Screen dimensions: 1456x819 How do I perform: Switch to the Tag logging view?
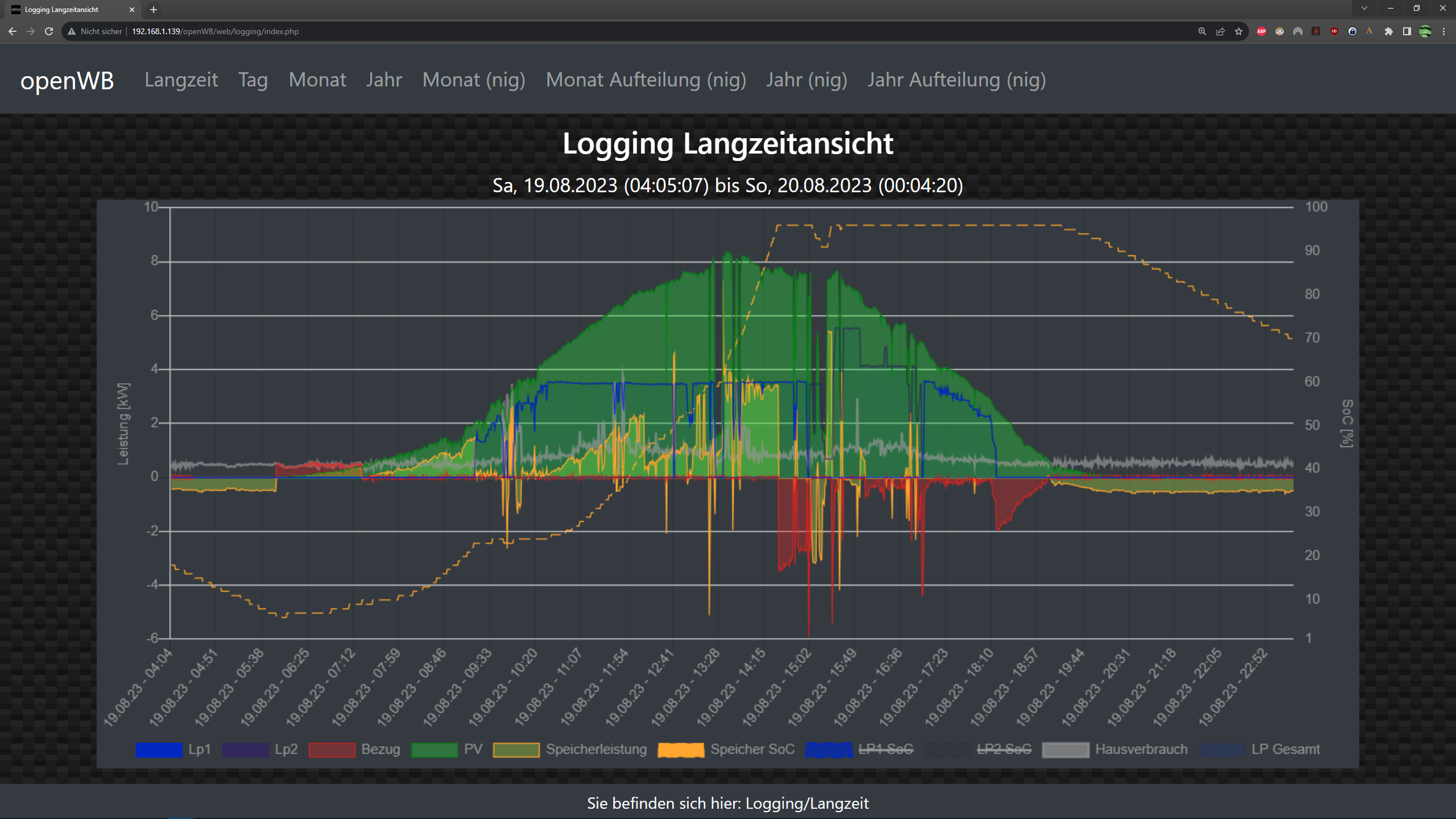(253, 80)
